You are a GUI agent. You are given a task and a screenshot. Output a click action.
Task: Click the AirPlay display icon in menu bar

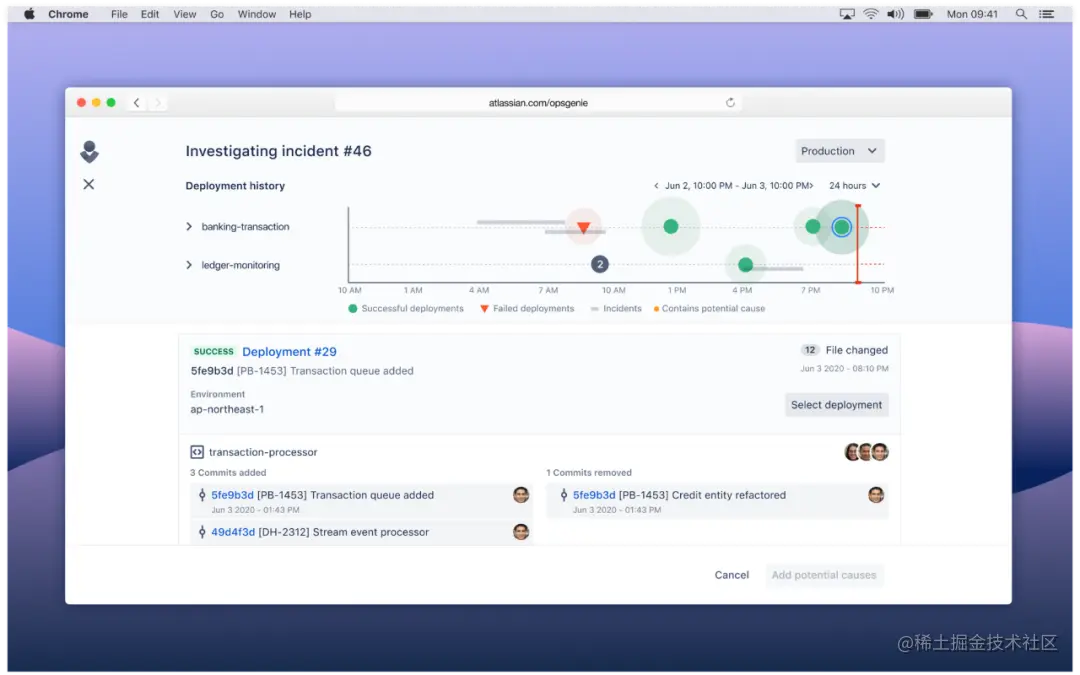tap(847, 14)
